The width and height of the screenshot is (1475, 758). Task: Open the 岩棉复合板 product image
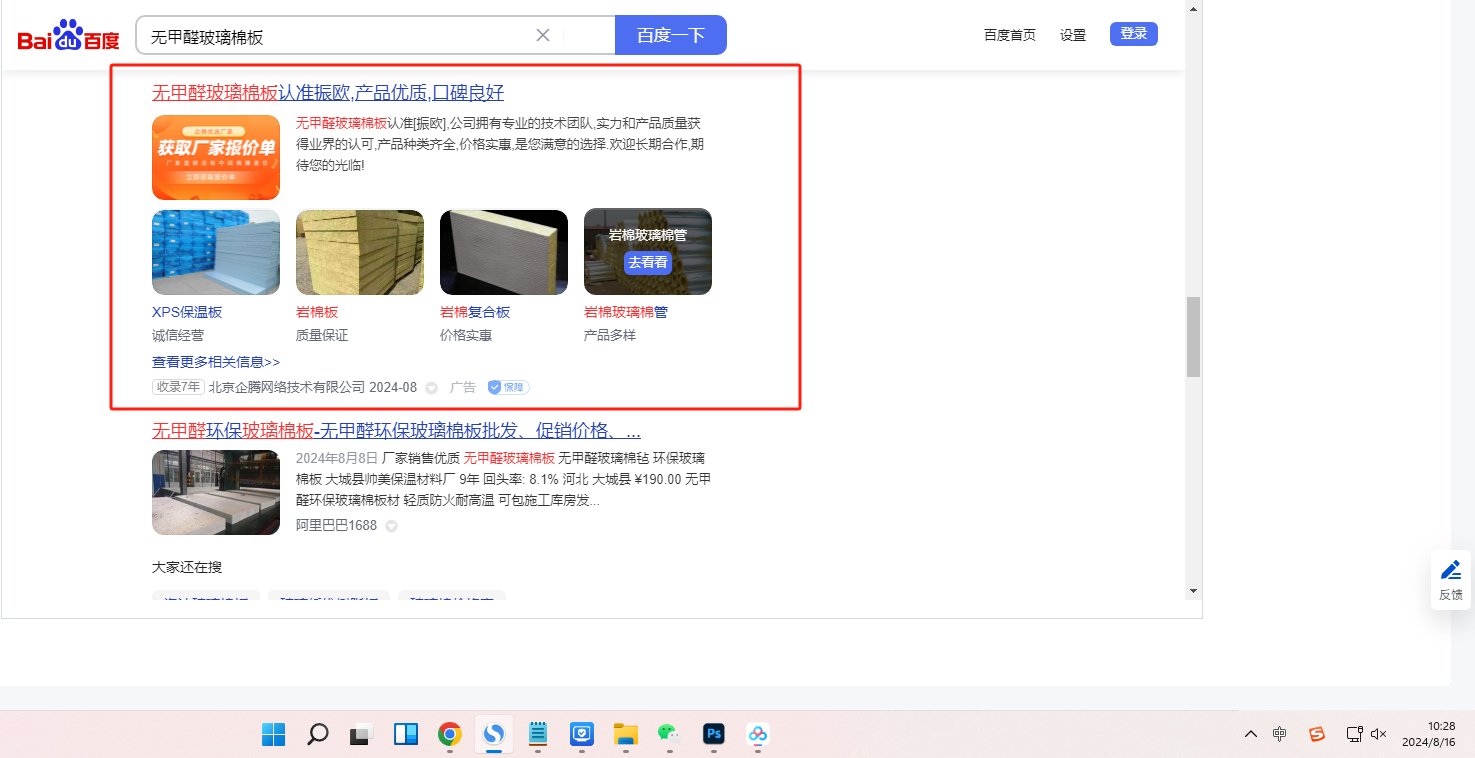pyautogui.click(x=504, y=252)
